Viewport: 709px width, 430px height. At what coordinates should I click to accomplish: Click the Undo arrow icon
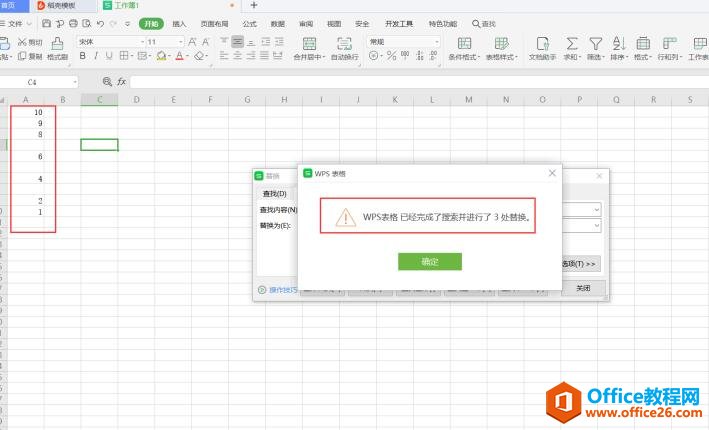[100, 24]
